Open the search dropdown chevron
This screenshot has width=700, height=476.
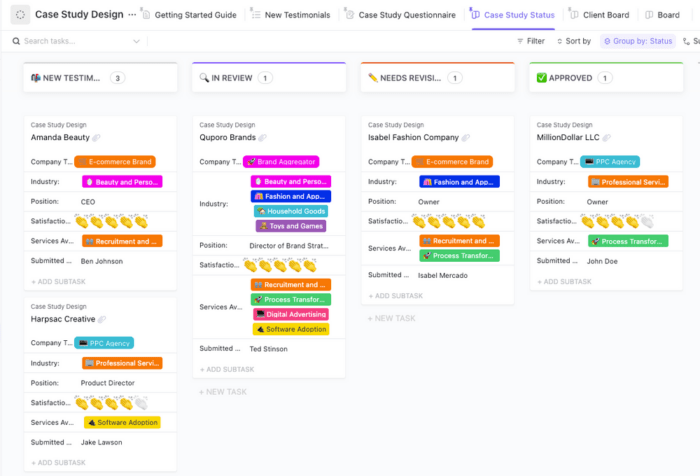[137, 41]
